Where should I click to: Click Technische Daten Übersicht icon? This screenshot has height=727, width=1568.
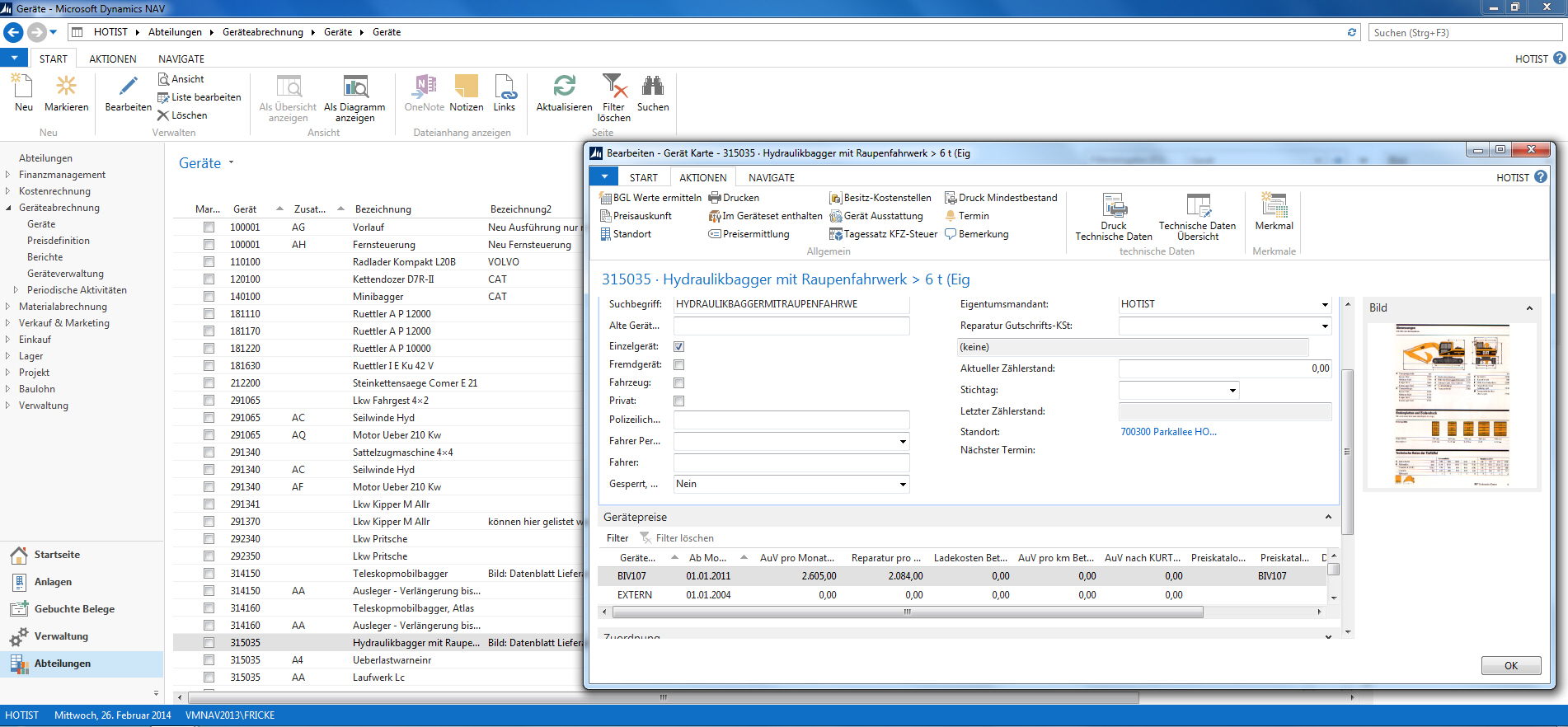(1197, 217)
